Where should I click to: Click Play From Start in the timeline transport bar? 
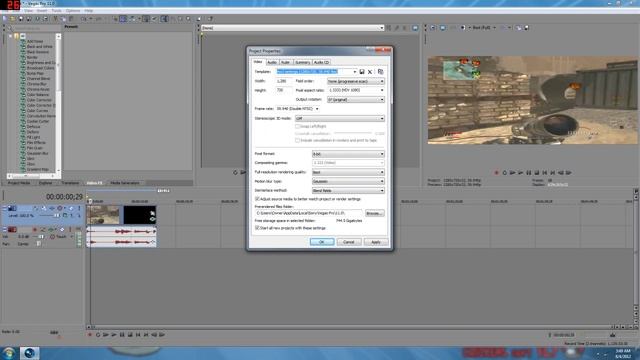(106, 335)
